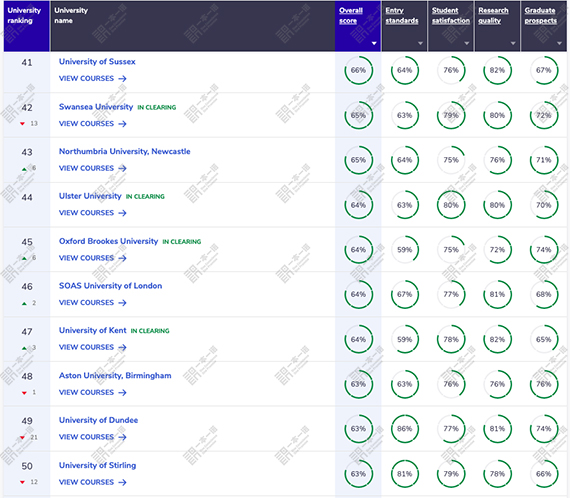Click Oxford Brookes IN CLEARING label

[182, 242]
